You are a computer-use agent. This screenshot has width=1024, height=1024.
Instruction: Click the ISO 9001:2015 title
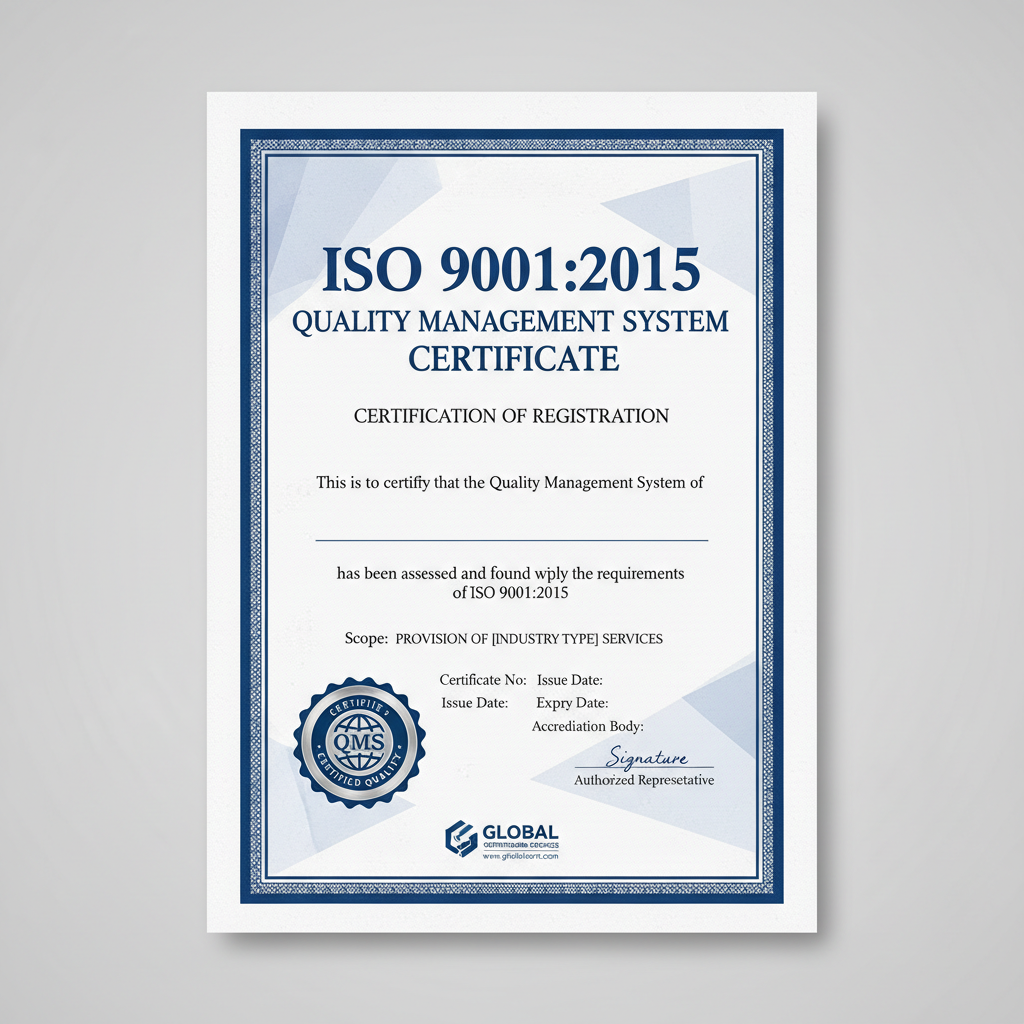[511, 267]
